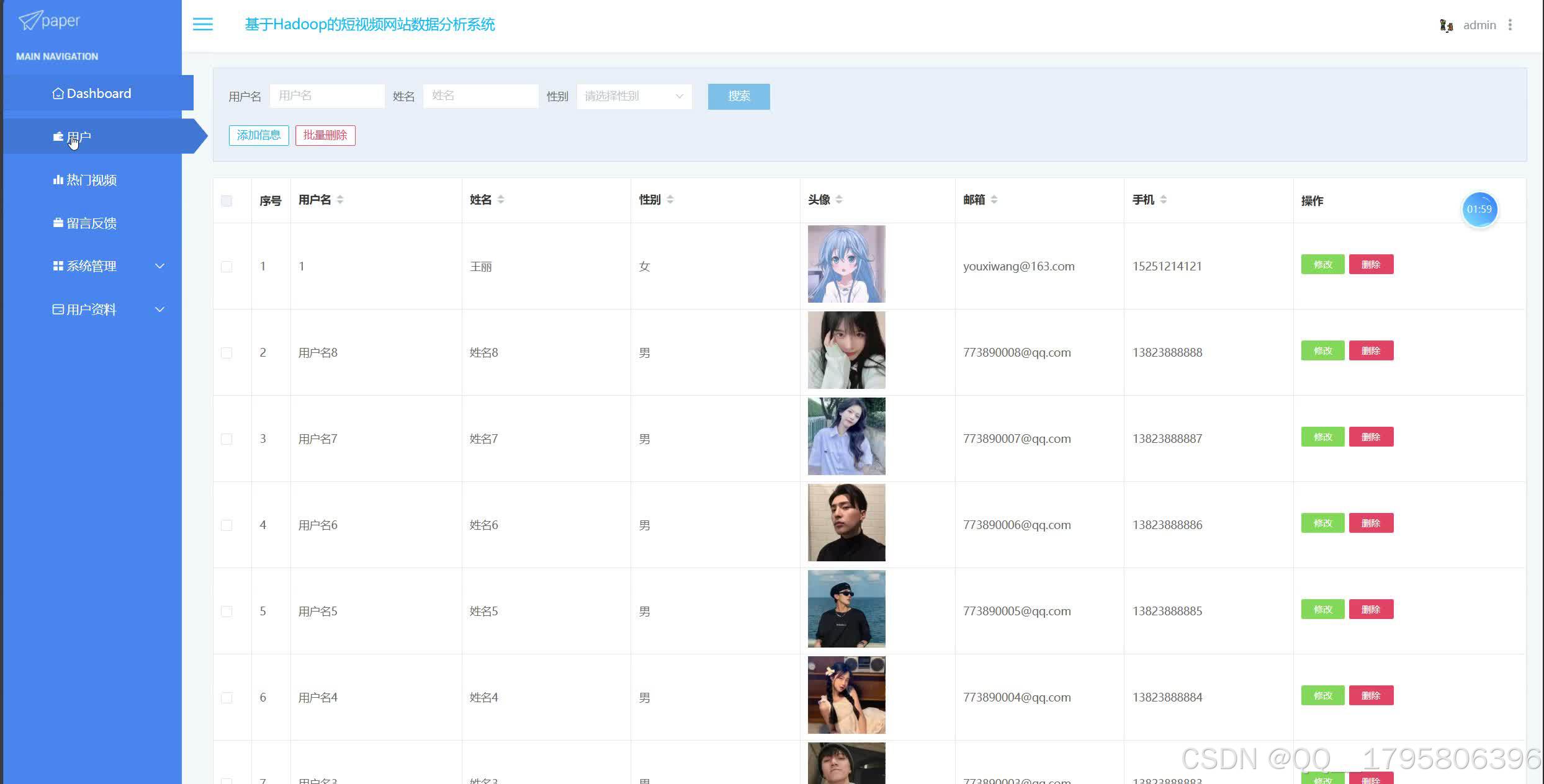Check the row for 王丽
Screen dimensions: 1544x784
227,266
